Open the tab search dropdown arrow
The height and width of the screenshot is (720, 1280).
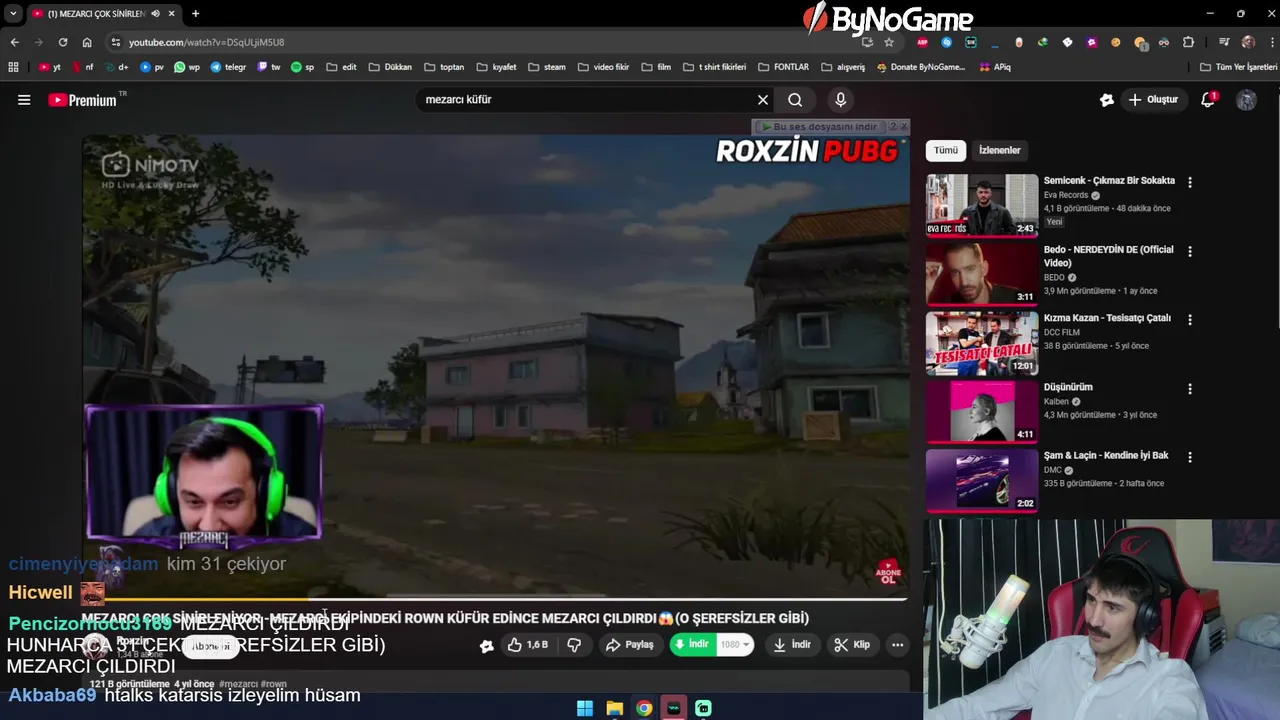[x=13, y=14]
